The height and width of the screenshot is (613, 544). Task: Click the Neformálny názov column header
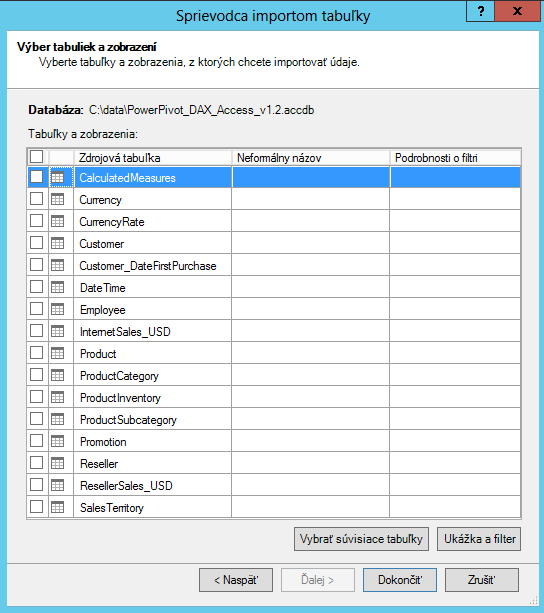point(311,158)
